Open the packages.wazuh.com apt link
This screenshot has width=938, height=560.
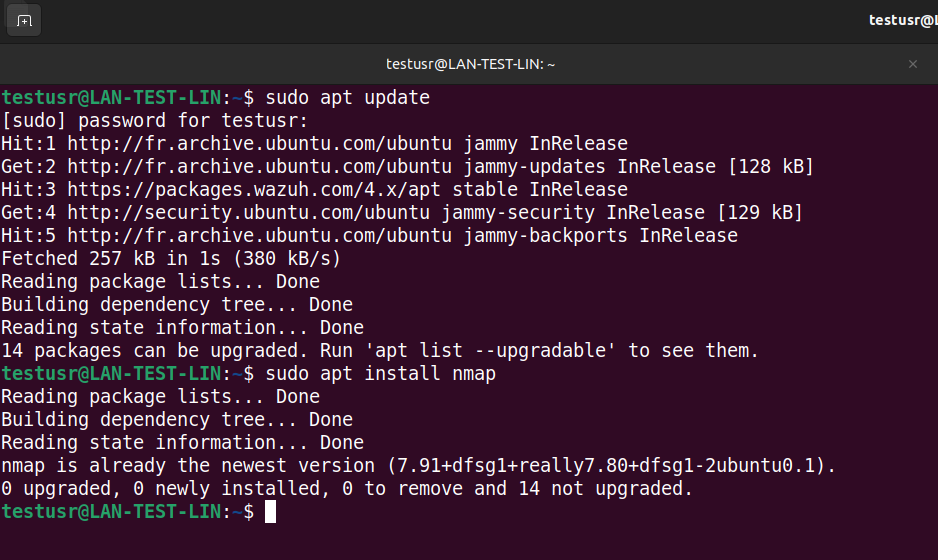(254, 190)
